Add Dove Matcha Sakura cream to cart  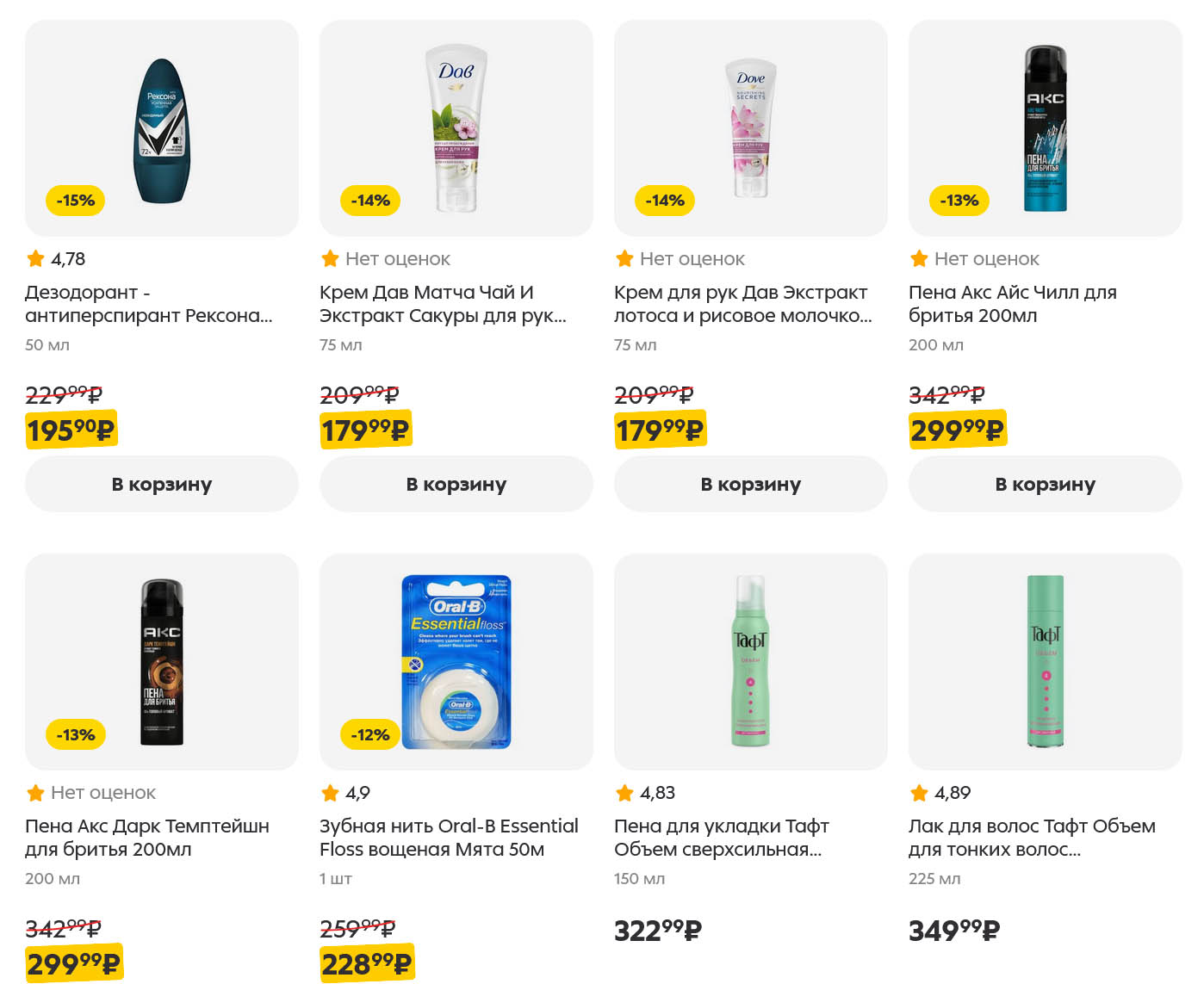point(456,484)
